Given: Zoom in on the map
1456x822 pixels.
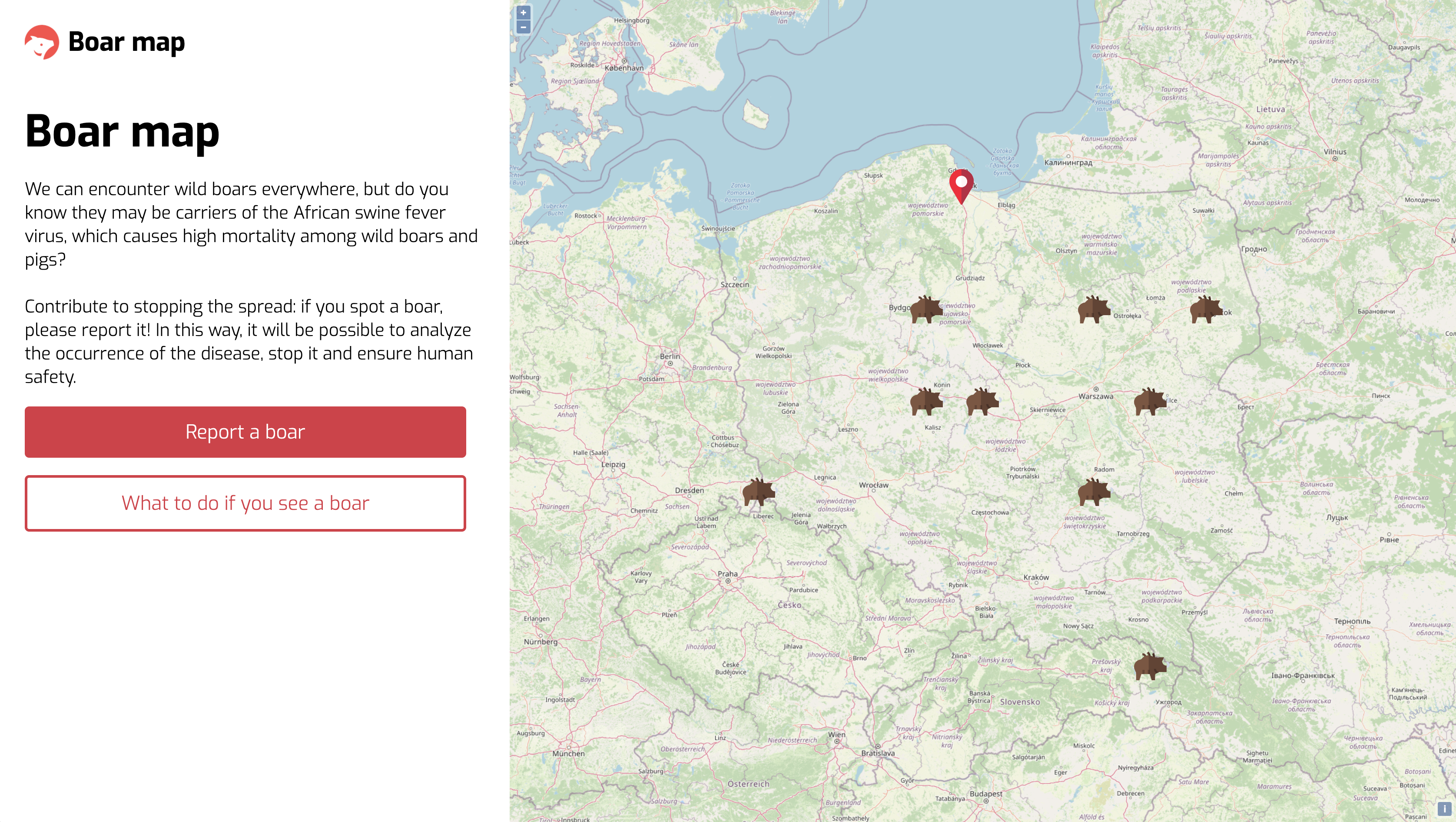Looking at the screenshot, I should [524, 13].
